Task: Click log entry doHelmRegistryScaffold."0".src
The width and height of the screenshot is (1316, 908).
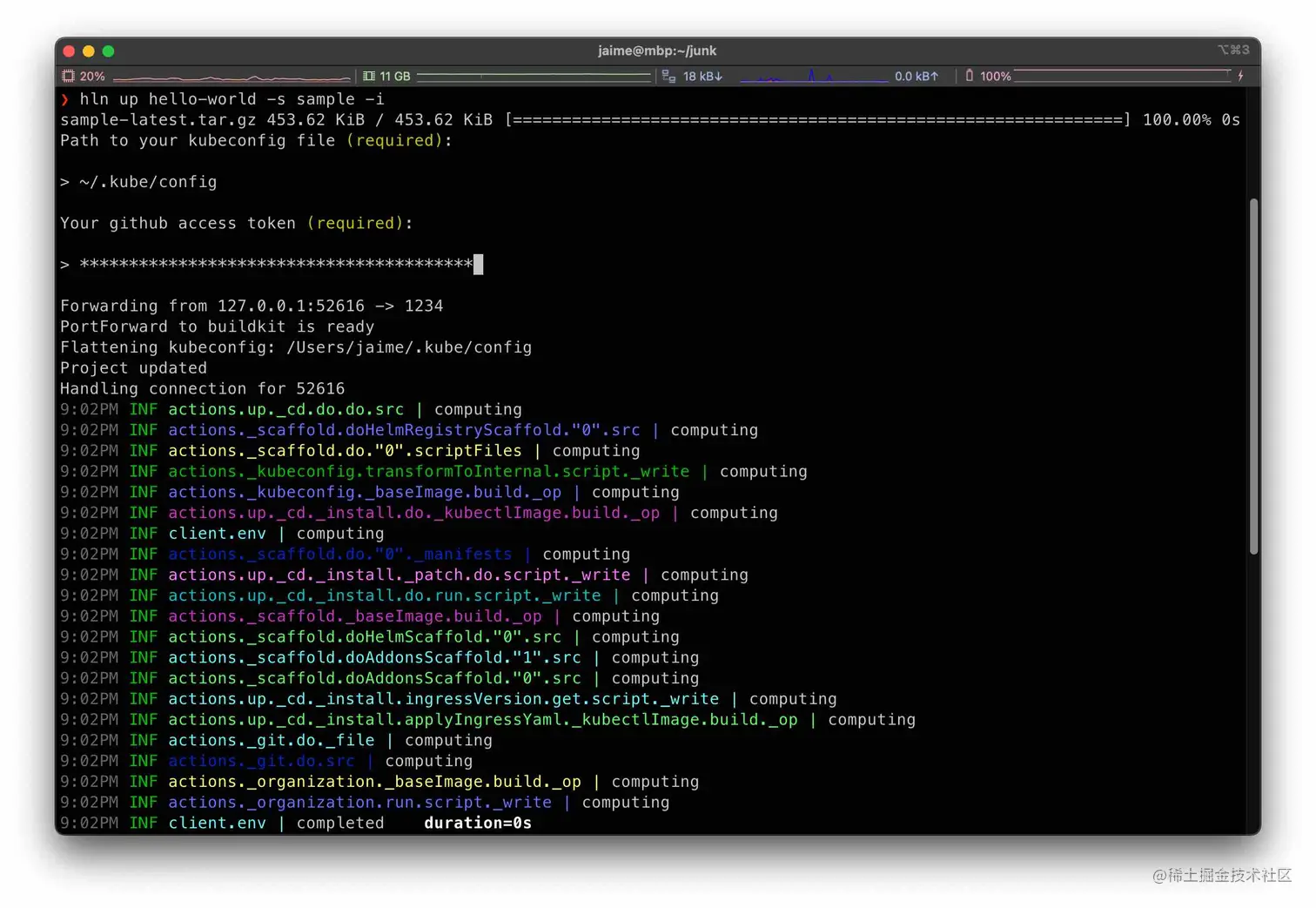Action: click(409, 430)
